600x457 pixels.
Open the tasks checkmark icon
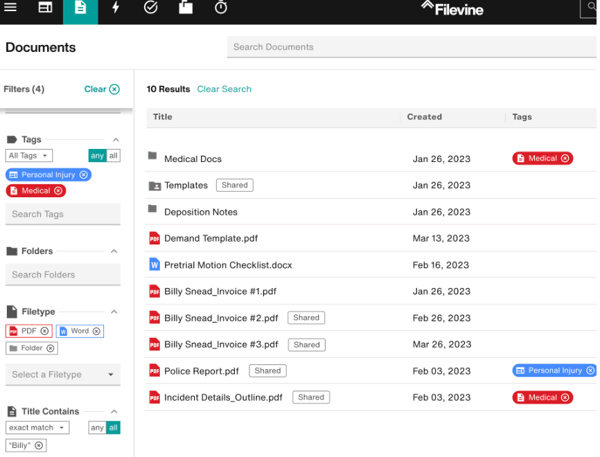[150, 7]
